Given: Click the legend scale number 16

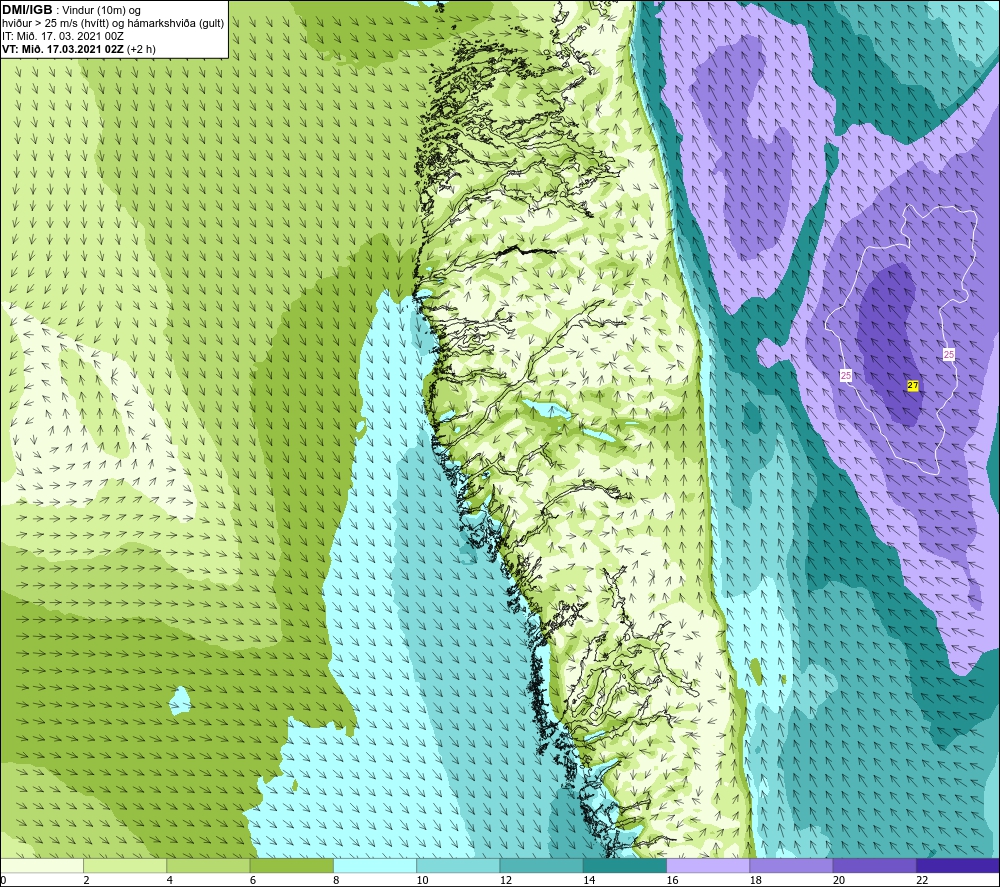Looking at the screenshot, I should pyautogui.click(x=672, y=881).
